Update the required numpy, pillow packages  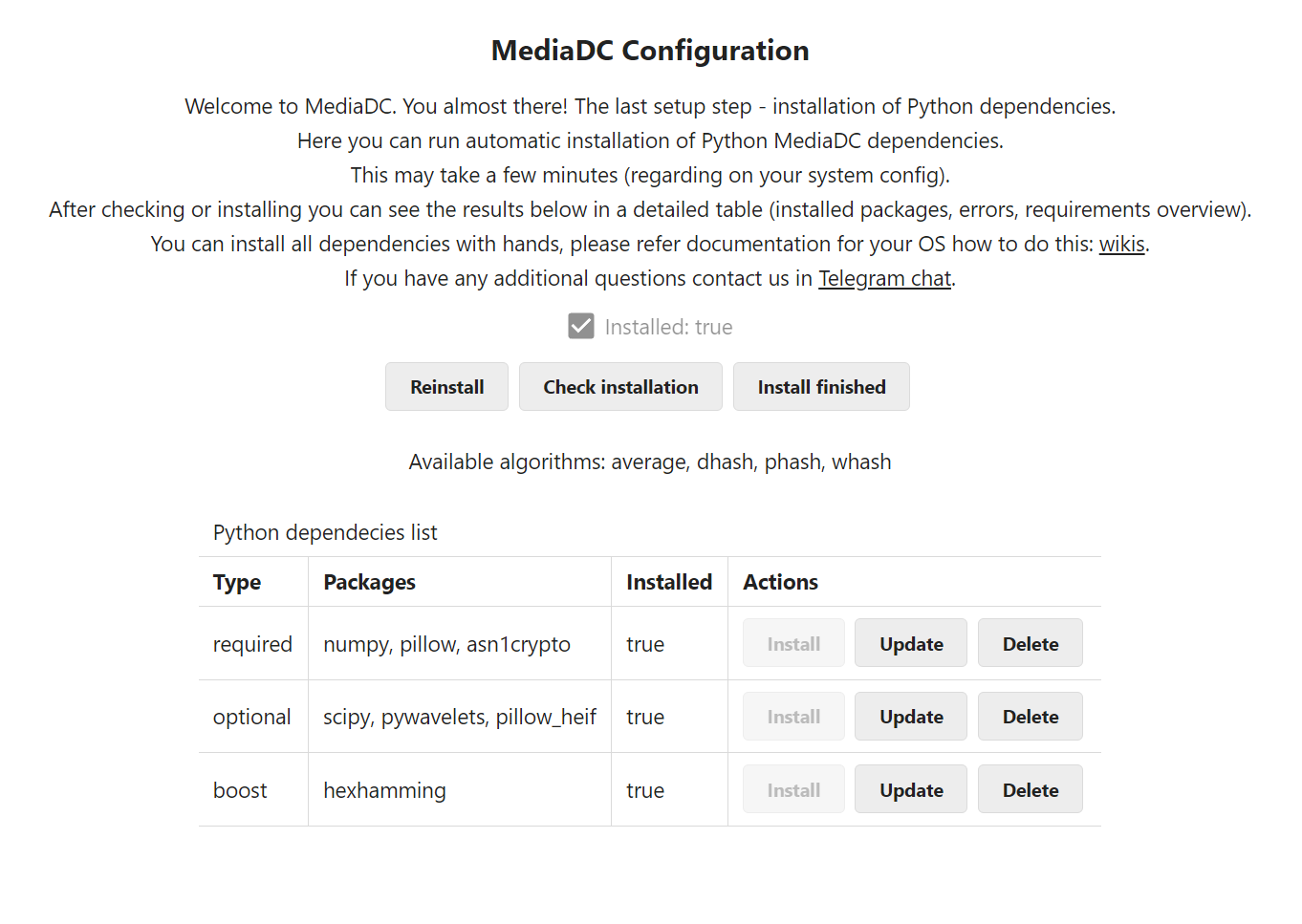tap(910, 644)
